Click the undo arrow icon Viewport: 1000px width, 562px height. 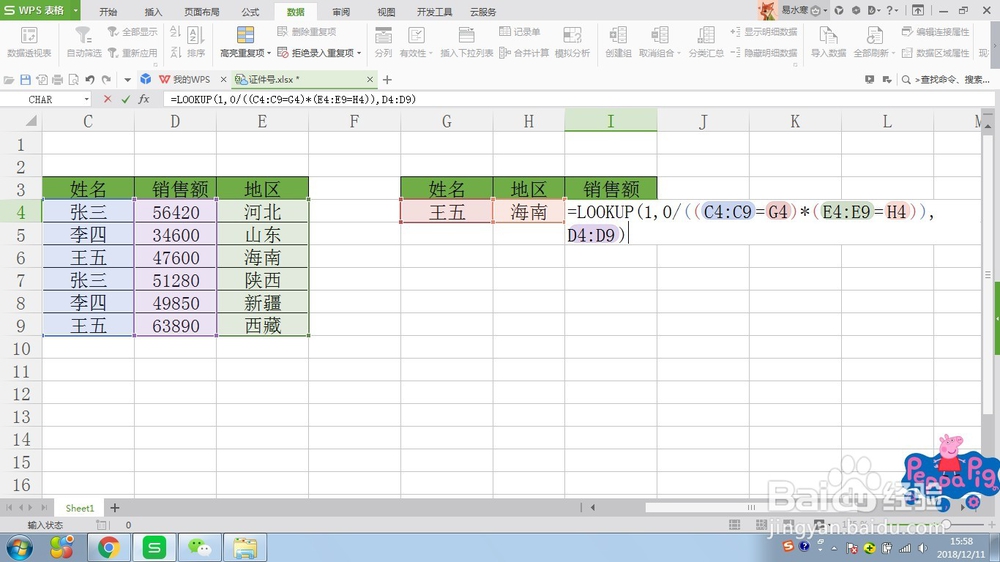point(90,80)
